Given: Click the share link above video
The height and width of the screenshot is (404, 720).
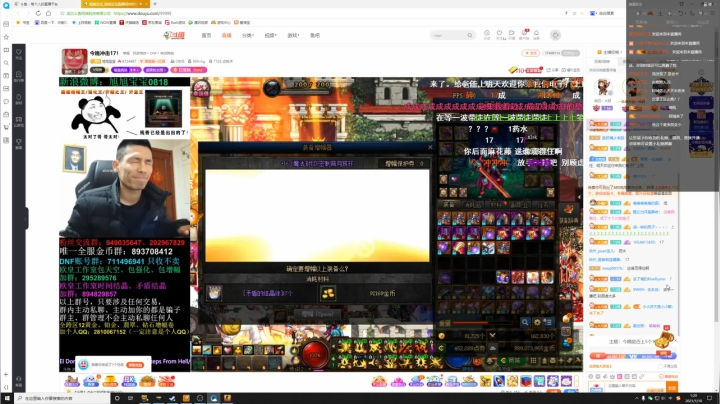Looking at the screenshot, I should (552, 70).
